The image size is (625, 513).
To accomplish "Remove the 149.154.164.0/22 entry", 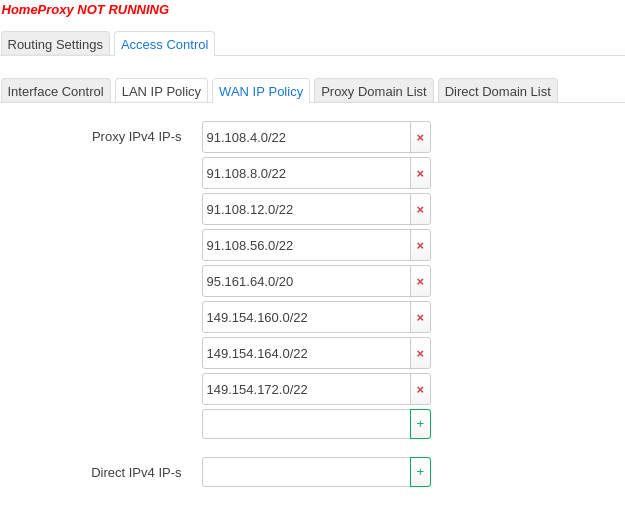I will pyautogui.click(x=420, y=353).
